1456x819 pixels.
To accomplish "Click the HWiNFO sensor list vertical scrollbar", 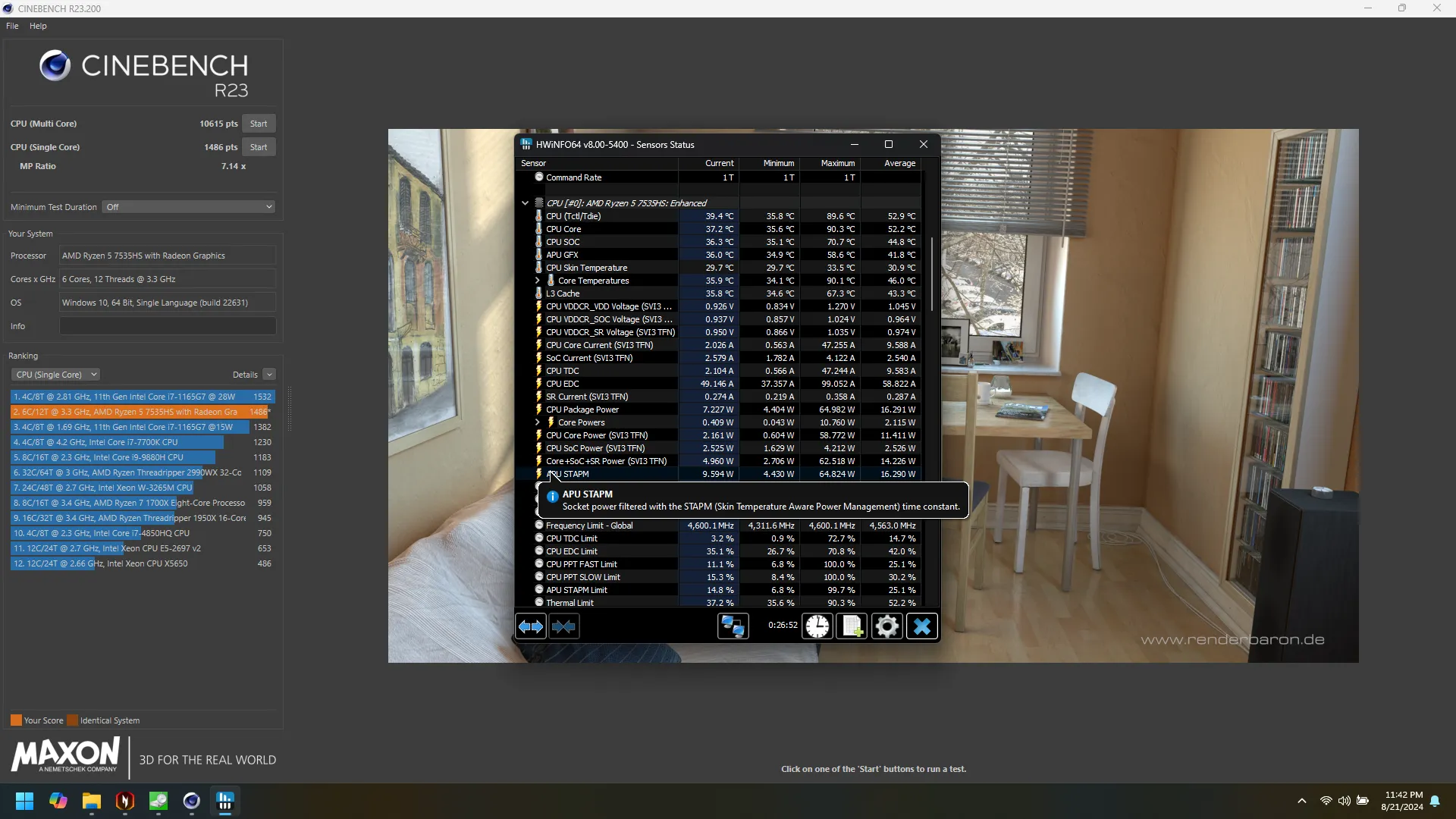I will click(931, 273).
